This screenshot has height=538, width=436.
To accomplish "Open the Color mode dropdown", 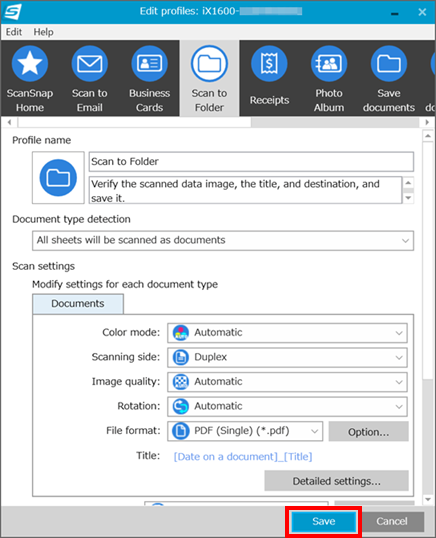I will (287, 332).
